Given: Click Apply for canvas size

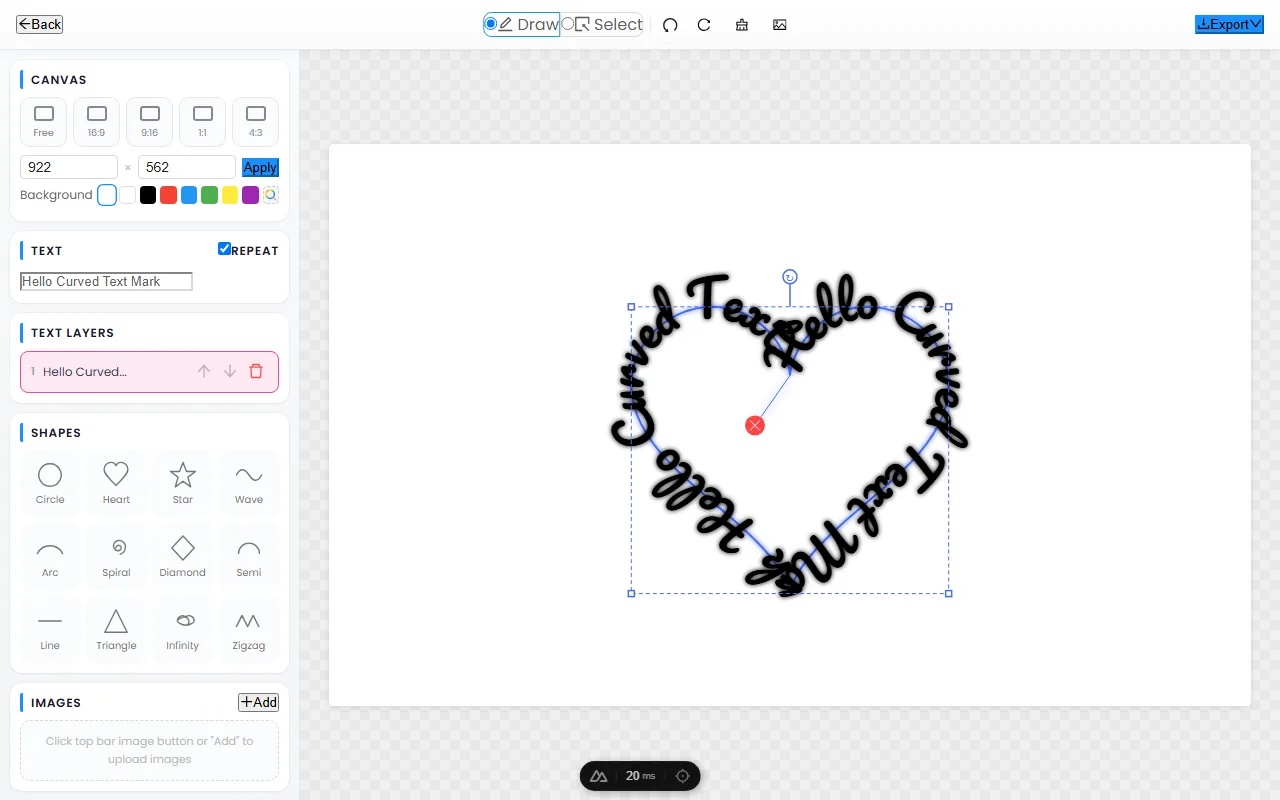Looking at the screenshot, I should [x=260, y=167].
